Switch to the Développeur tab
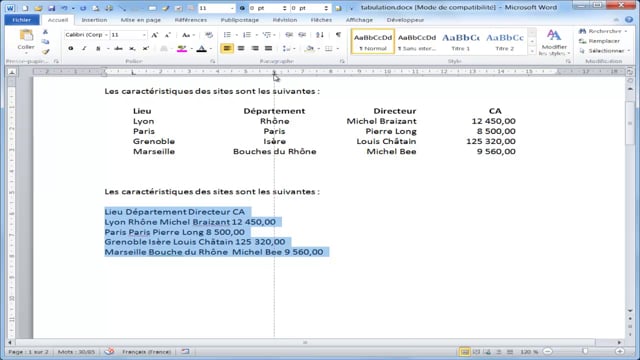The width and height of the screenshot is (640, 360). [x=405, y=20]
